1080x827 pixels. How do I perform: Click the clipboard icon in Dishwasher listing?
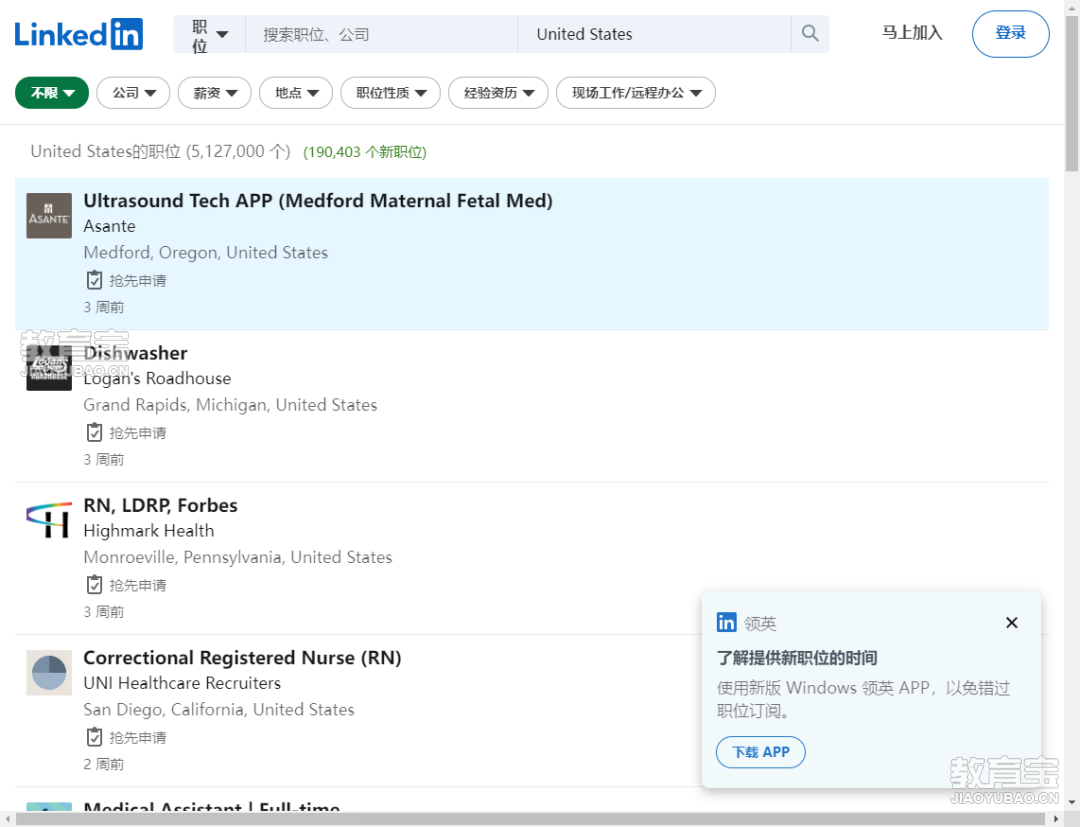tap(94, 432)
